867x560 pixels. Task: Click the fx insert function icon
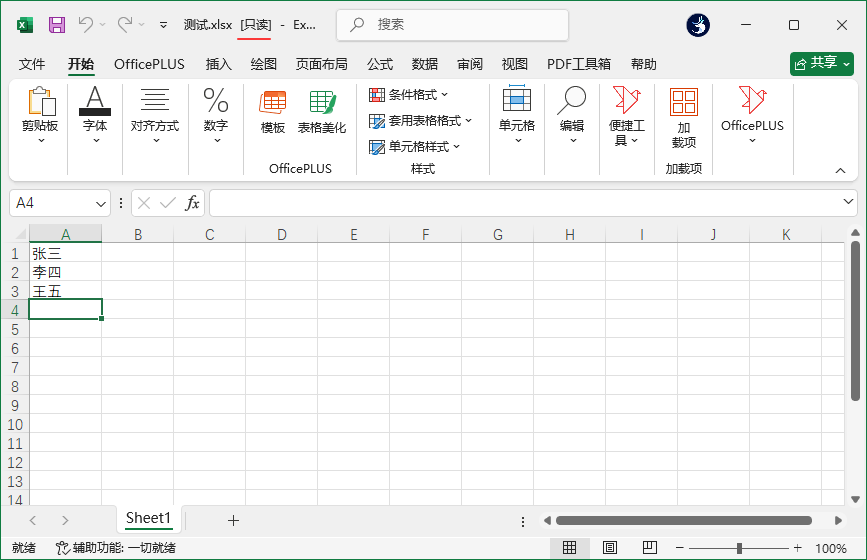192,203
